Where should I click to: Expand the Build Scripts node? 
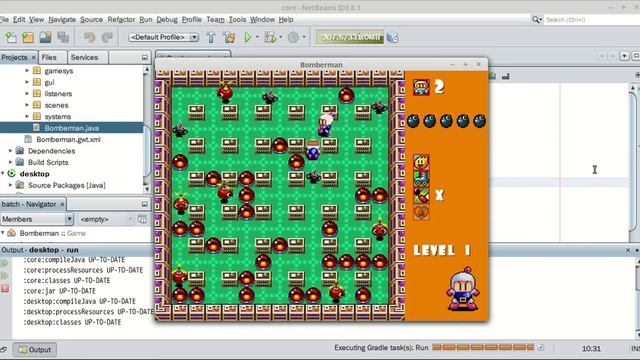coord(10,162)
